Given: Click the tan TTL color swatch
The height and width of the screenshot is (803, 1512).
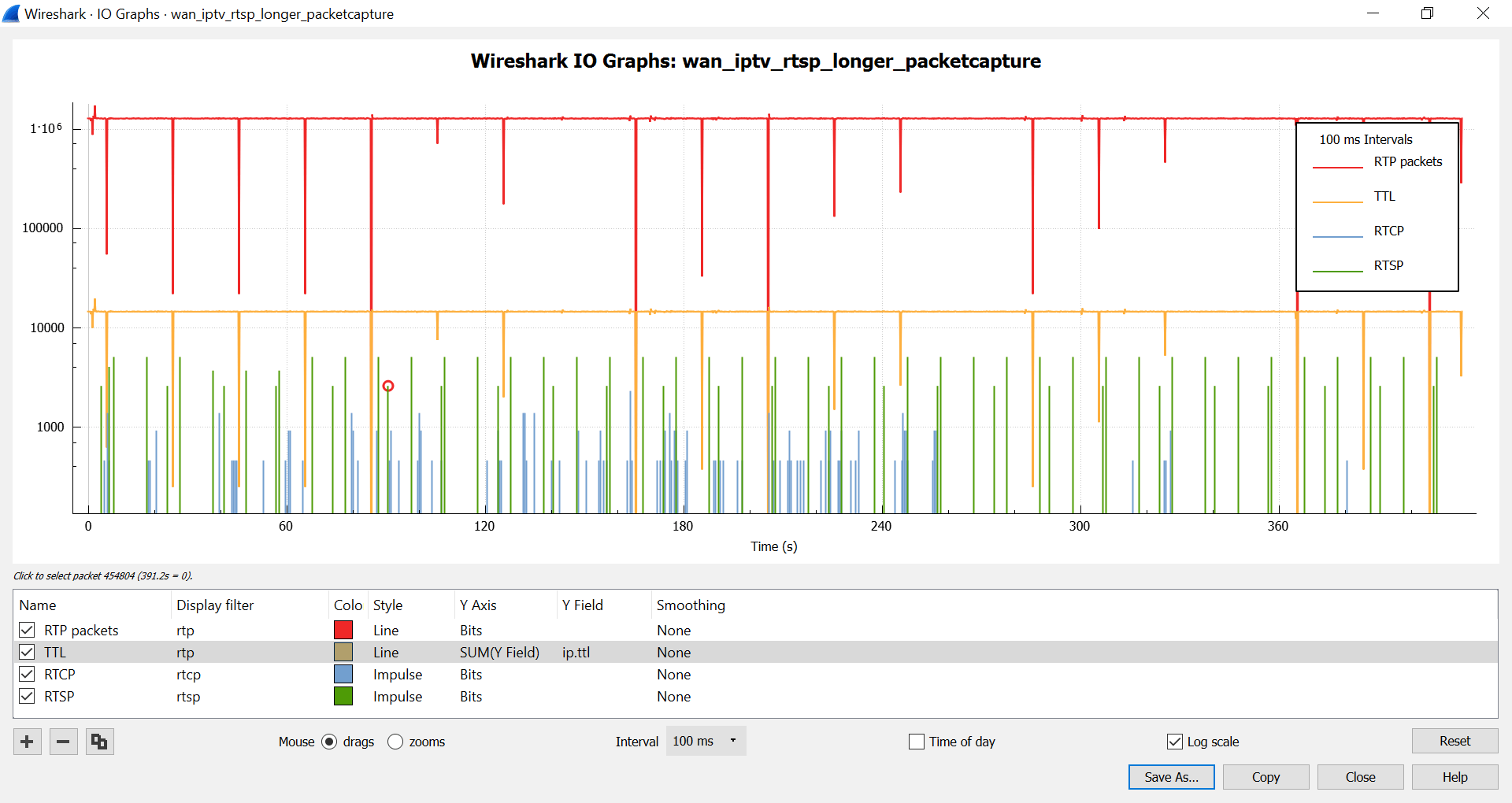Looking at the screenshot, I should coord(343,652).
